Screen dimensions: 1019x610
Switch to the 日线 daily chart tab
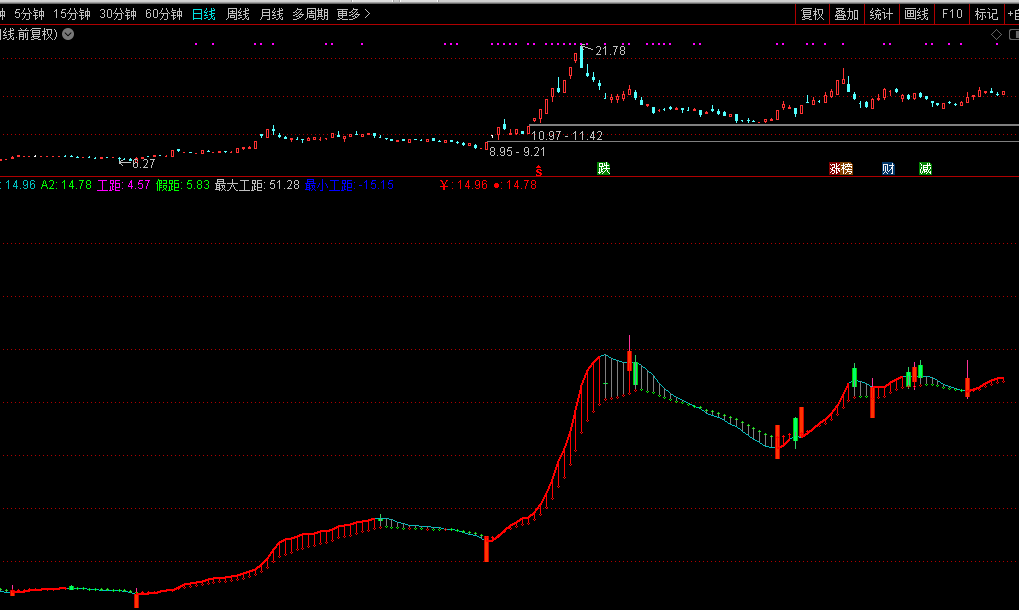203,14
